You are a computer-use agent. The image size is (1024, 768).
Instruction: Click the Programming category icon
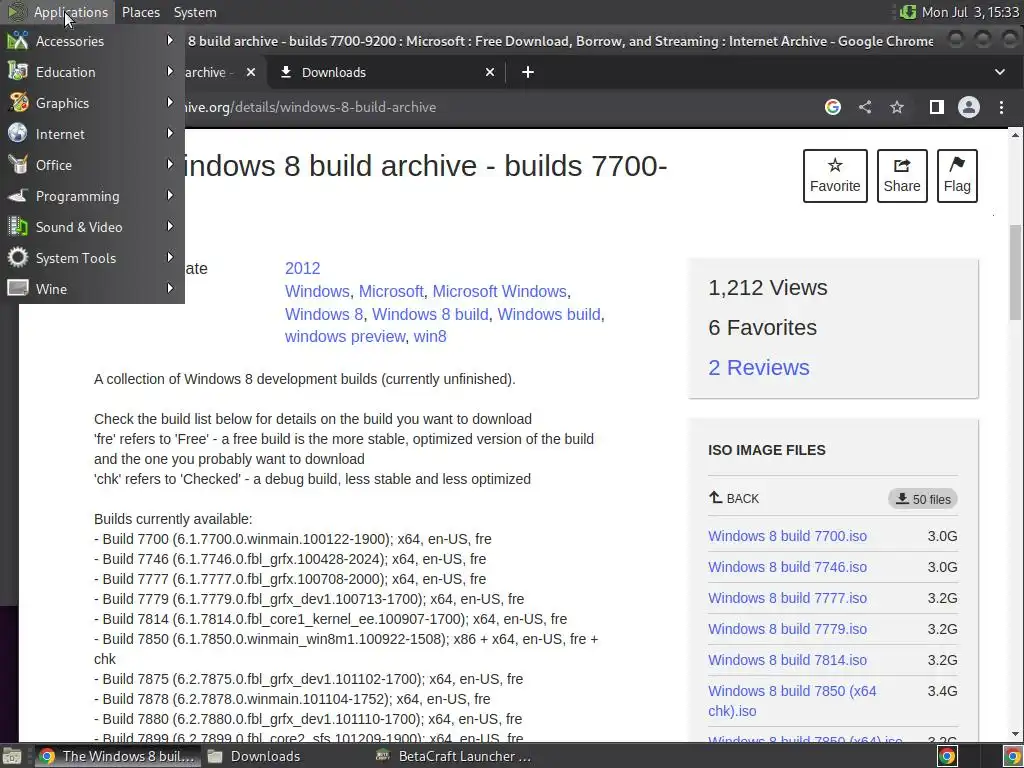[18, 196]
